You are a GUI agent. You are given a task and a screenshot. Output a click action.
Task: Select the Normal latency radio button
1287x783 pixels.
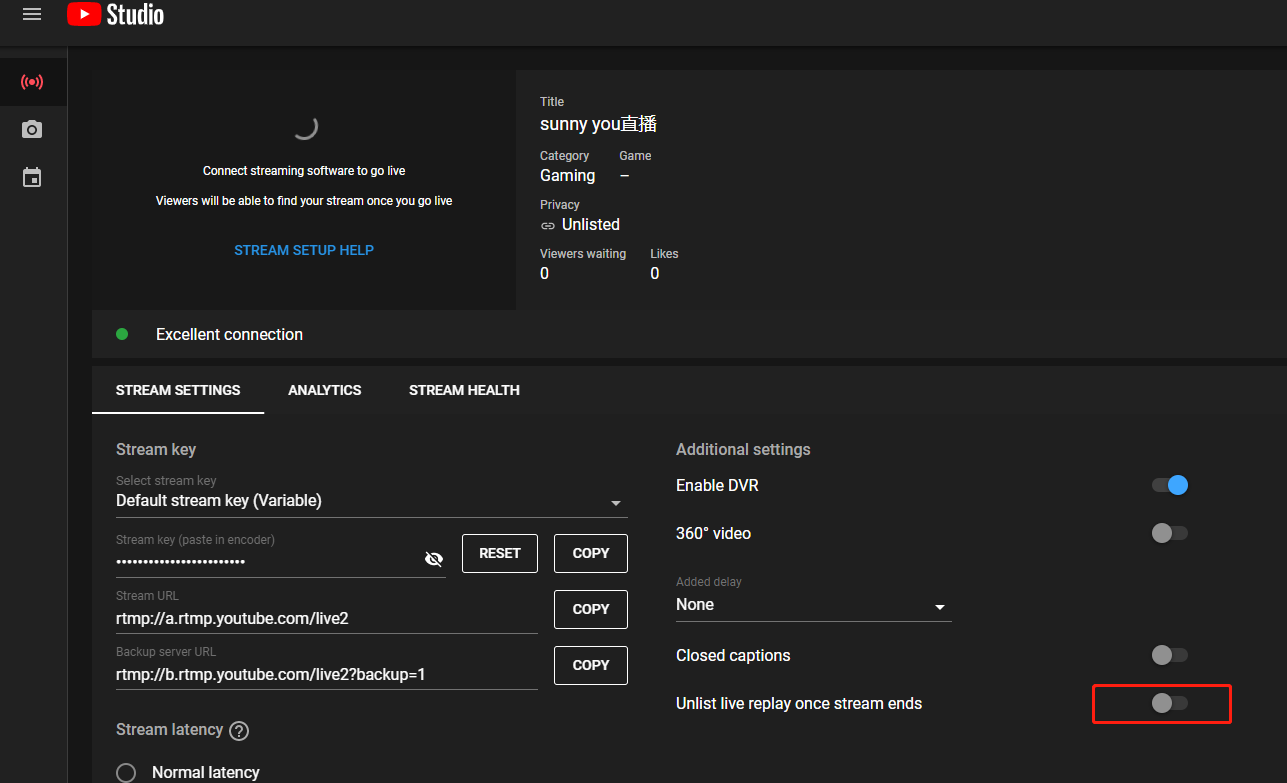tap(126, 773)
